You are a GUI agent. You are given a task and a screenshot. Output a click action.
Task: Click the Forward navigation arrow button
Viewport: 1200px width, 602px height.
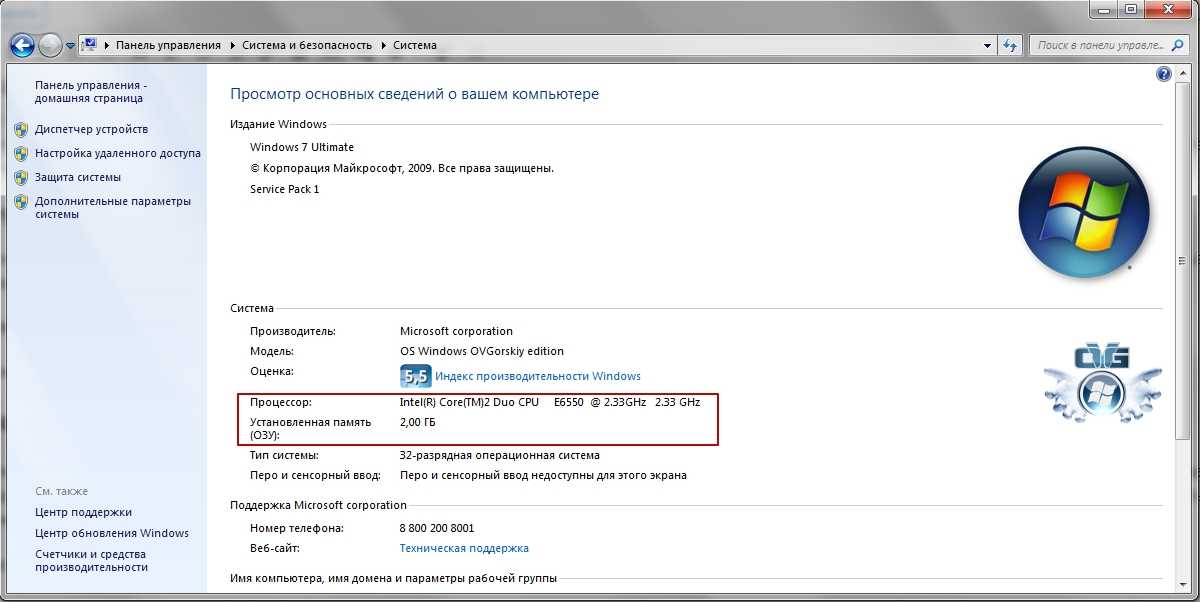point(50,45)
